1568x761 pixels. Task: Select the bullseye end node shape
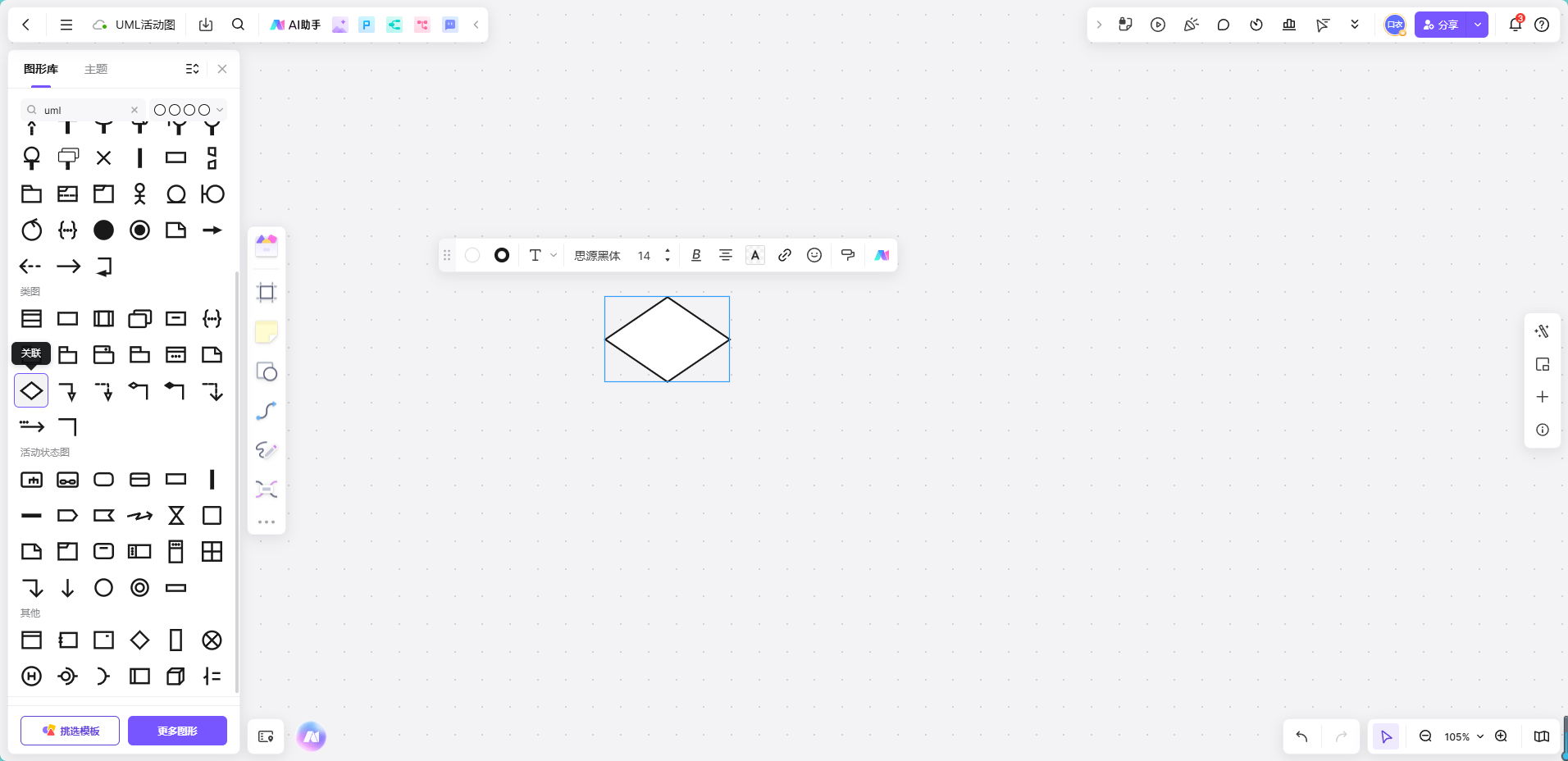pyautogui.click(x=140, y=230)
